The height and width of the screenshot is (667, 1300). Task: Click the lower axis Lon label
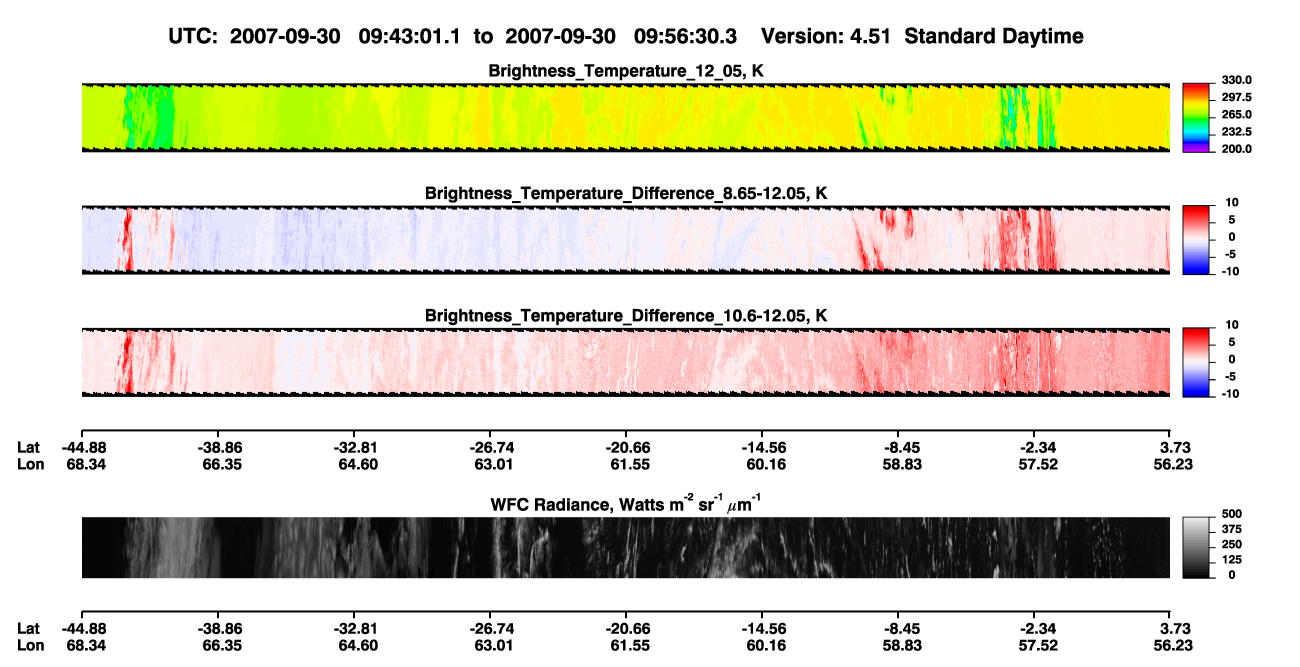(29, 644)
